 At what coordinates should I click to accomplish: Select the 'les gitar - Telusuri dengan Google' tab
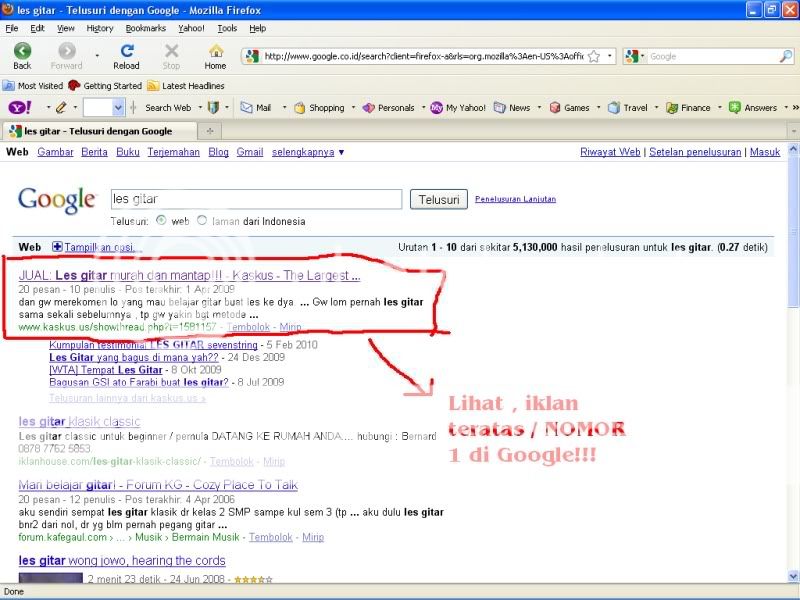pos(99,131)
